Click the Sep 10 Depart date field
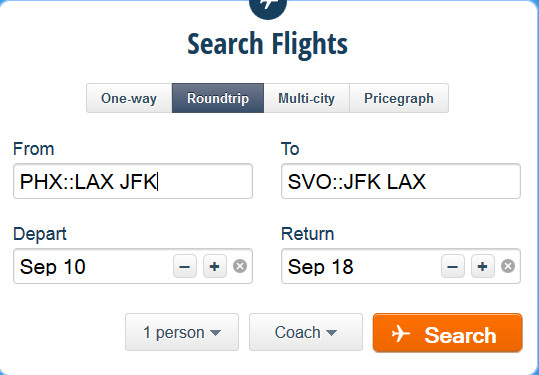 (x=93, y=266)
